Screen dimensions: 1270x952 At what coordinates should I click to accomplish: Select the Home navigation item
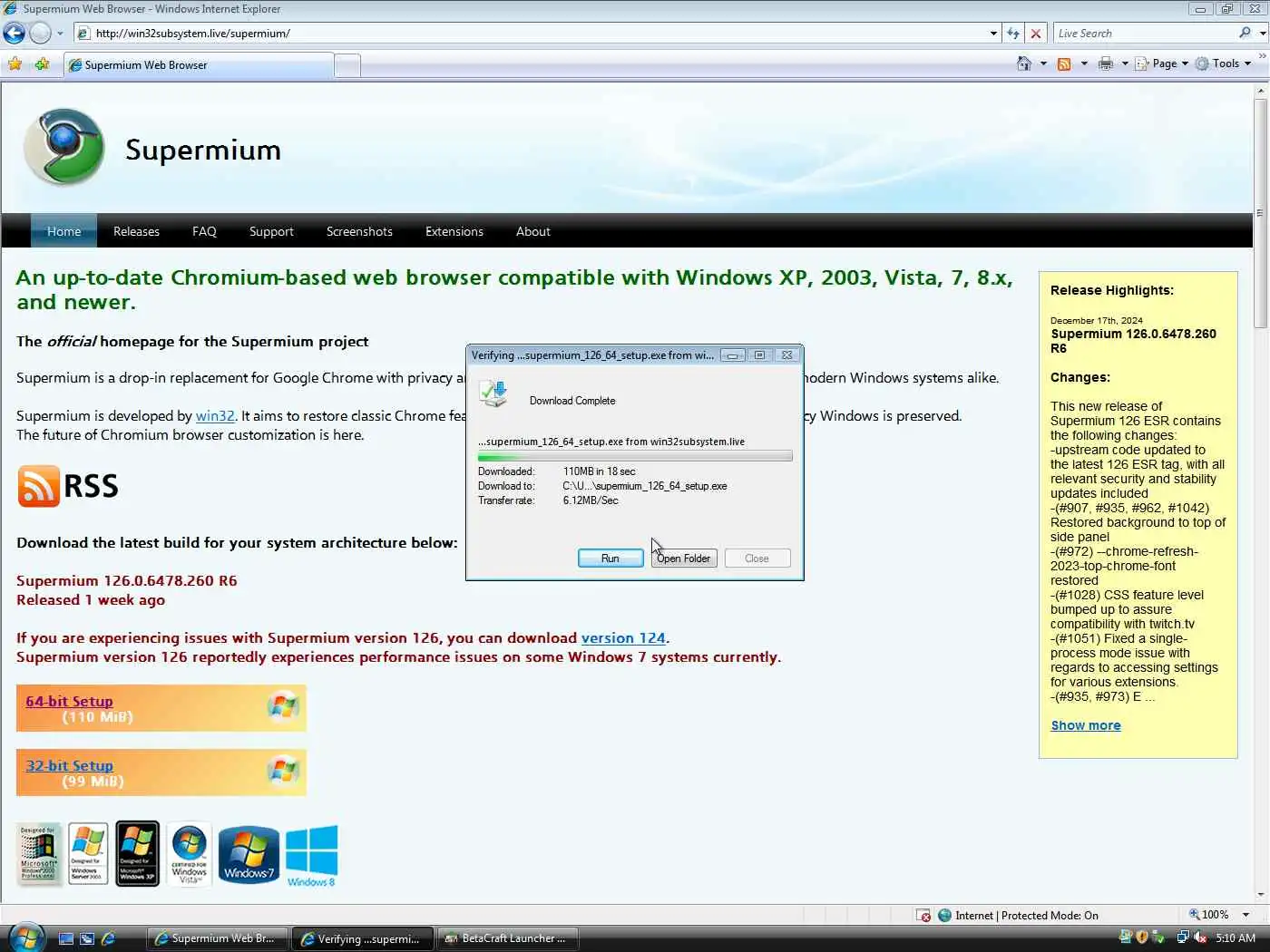(63, 231)
